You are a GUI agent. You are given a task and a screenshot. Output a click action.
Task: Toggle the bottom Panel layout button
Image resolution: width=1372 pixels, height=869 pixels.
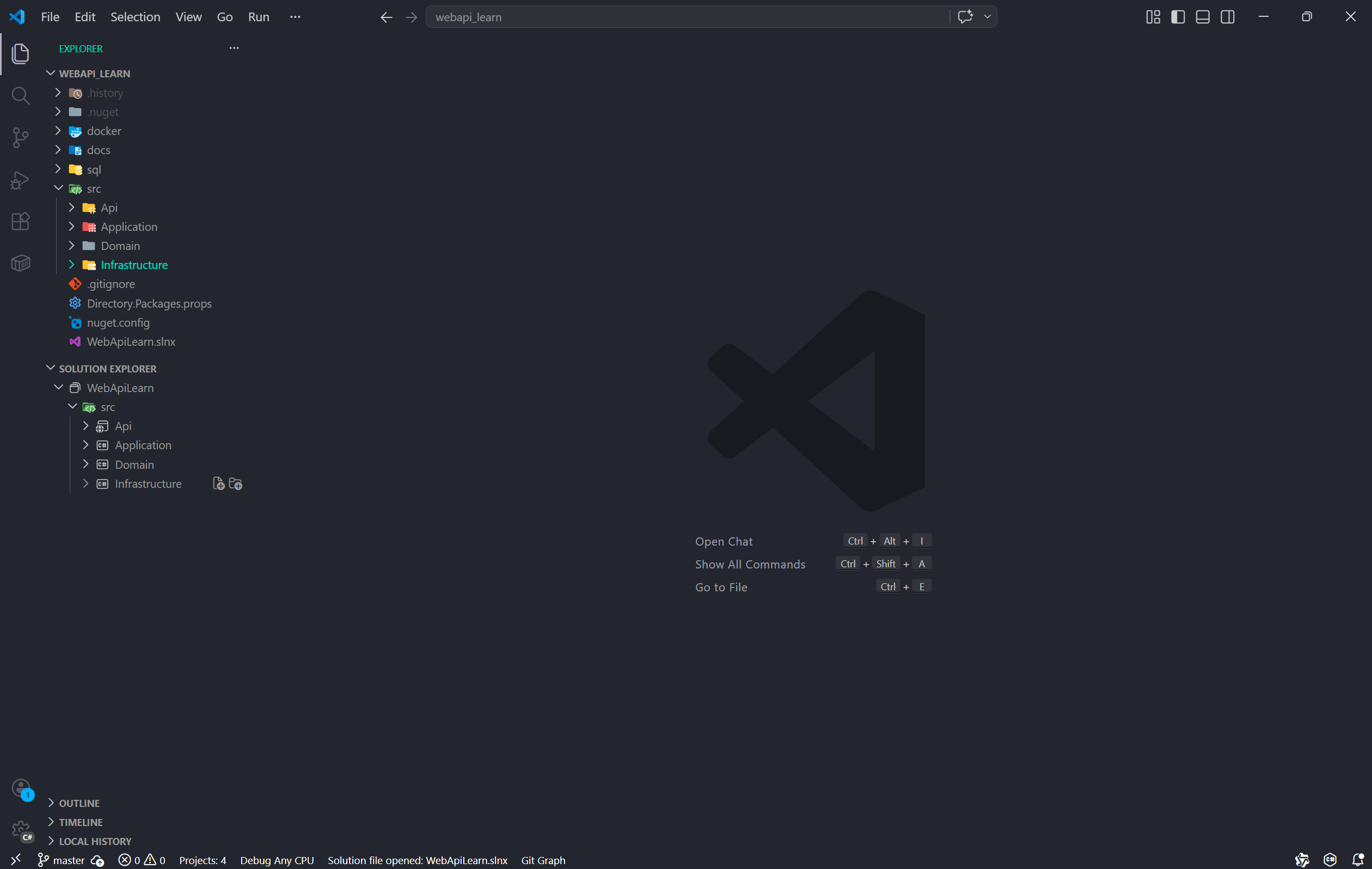pyautogui.click(x=1203, y=17)
